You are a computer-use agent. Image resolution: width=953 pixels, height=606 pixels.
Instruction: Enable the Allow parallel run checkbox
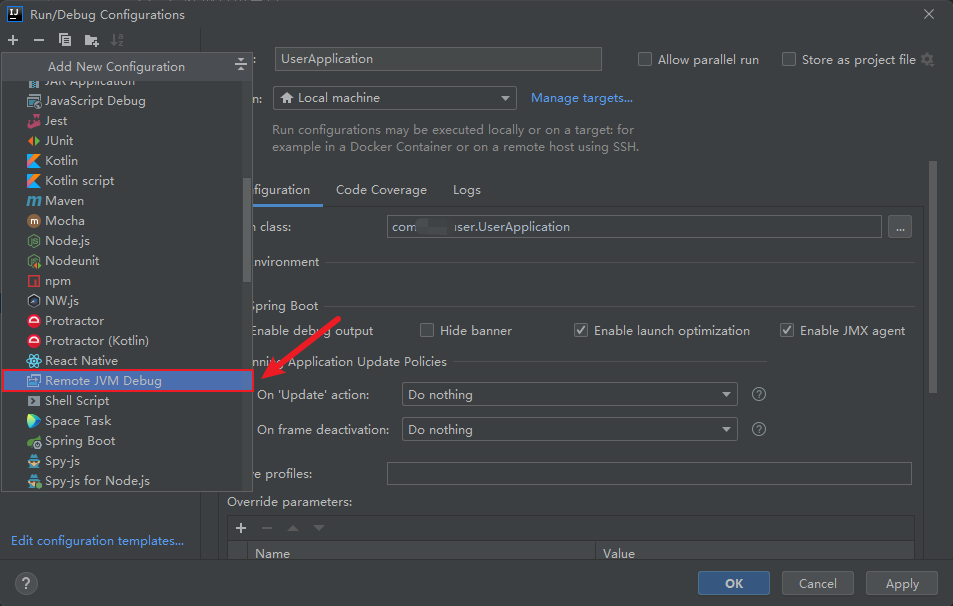pos(645,59)
